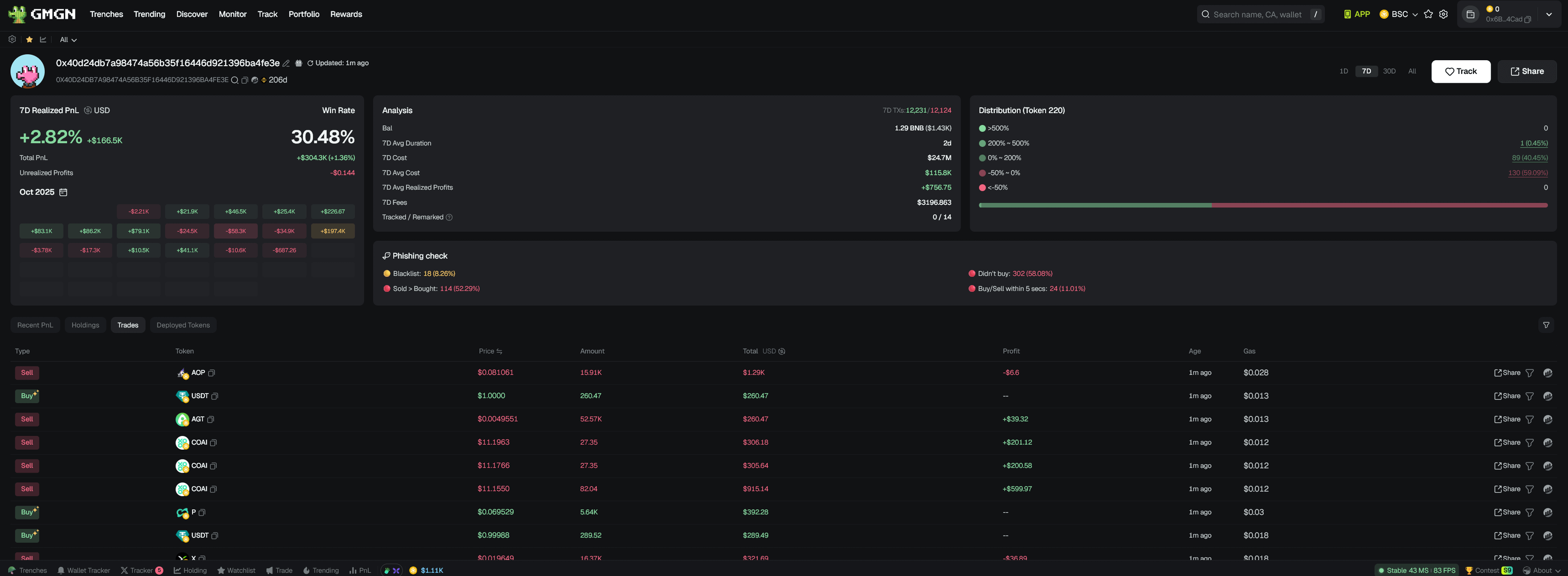Copy the AOP token contract address
This screenshot has height=576, width=1568.
pyautogui.click(x=212, y=373)
